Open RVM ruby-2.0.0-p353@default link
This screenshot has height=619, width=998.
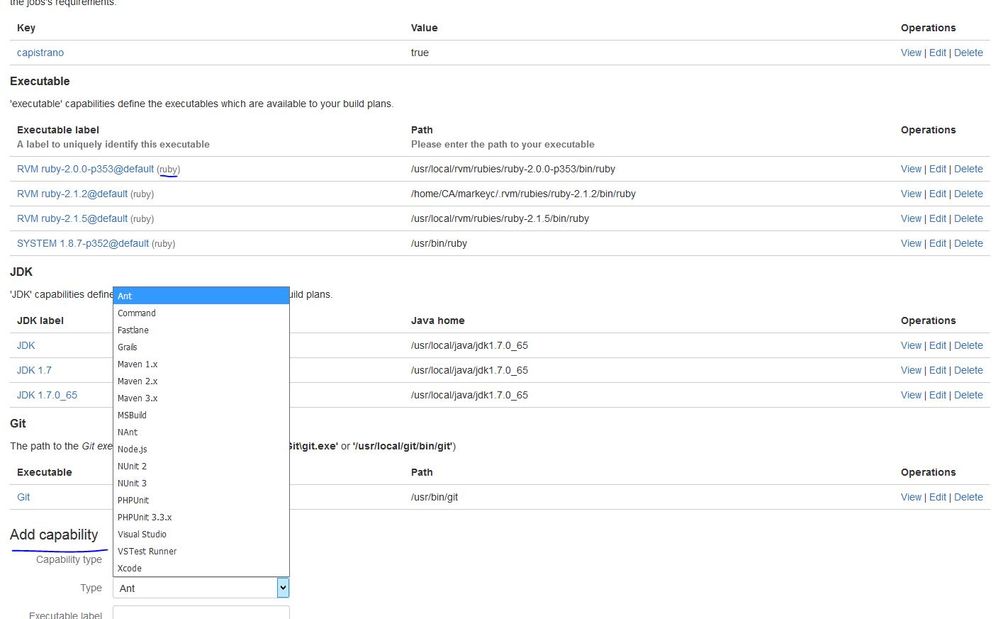click(85, 169)
